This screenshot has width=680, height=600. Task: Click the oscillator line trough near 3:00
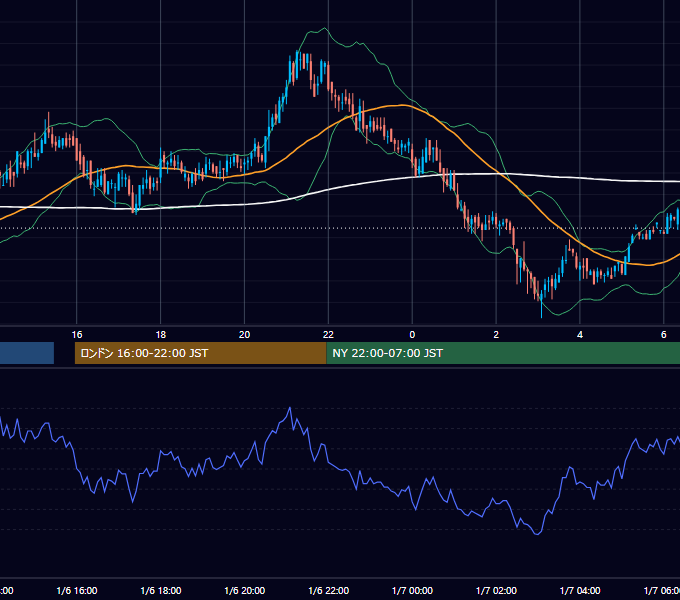(538, 534)
